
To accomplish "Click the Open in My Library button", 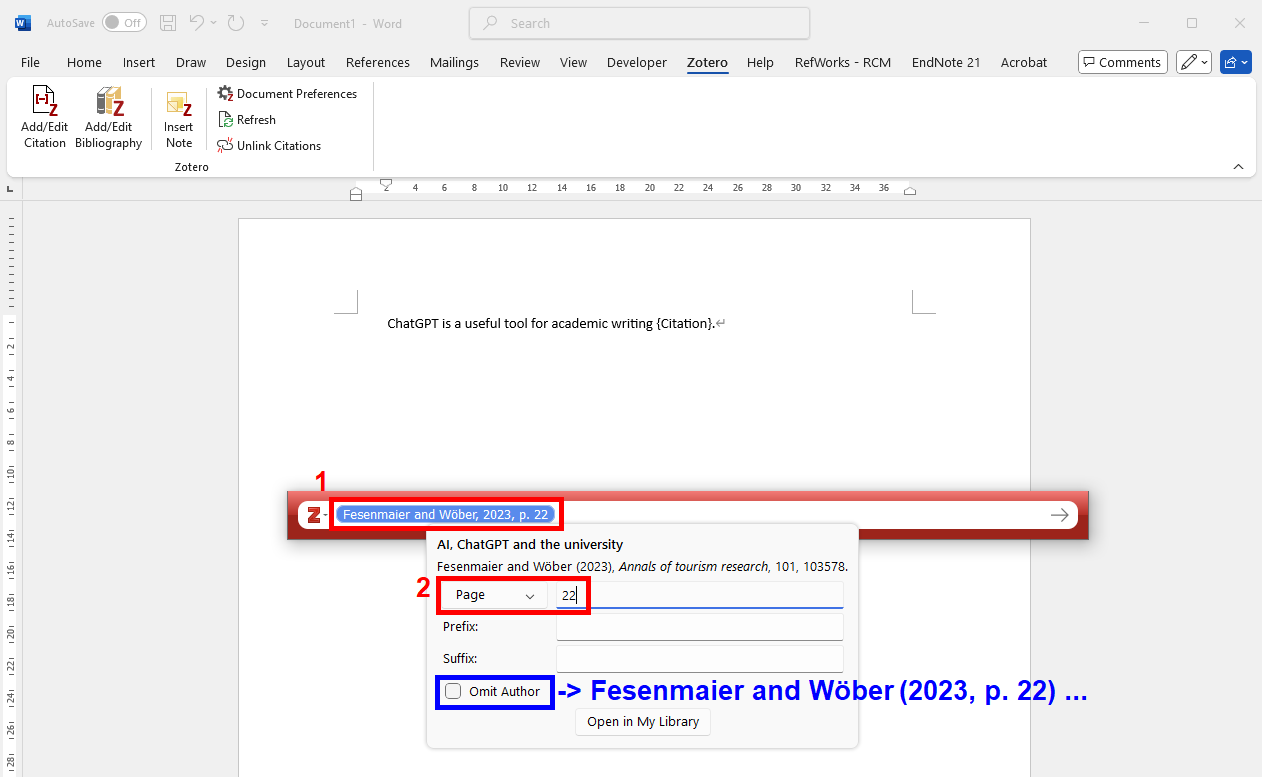I will coord(643,722).
